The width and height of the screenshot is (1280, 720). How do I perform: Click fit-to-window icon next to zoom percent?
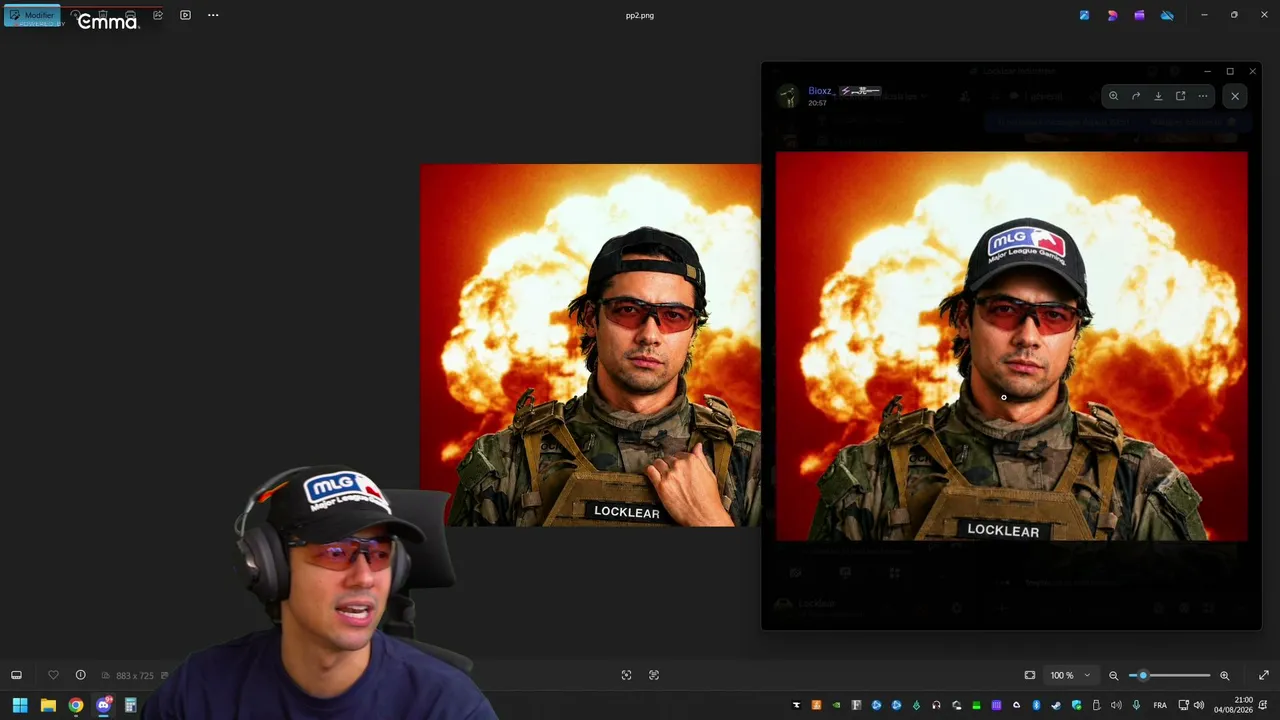1030,675
